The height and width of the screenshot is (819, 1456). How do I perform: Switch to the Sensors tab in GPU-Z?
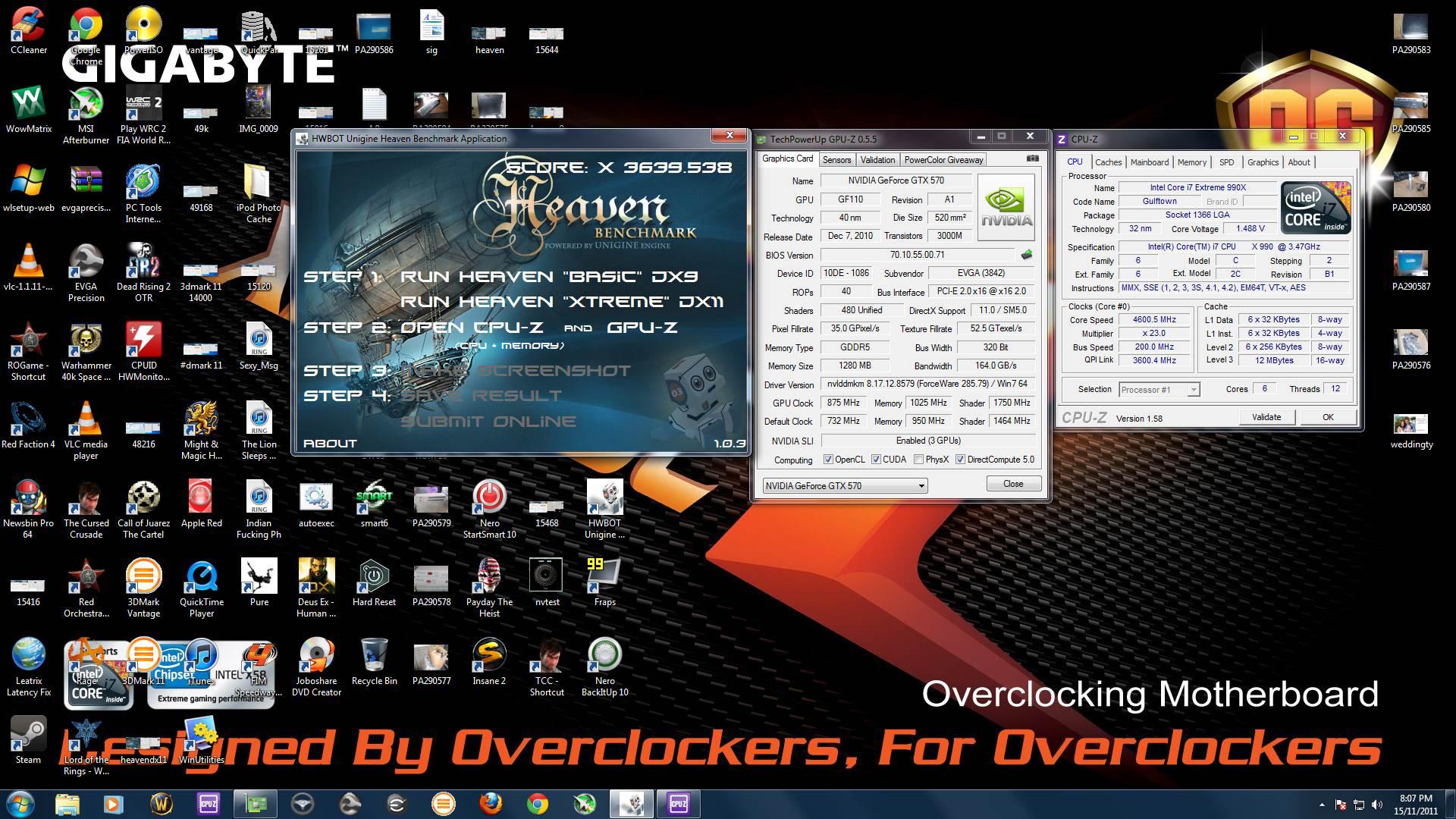coord(836,160)
